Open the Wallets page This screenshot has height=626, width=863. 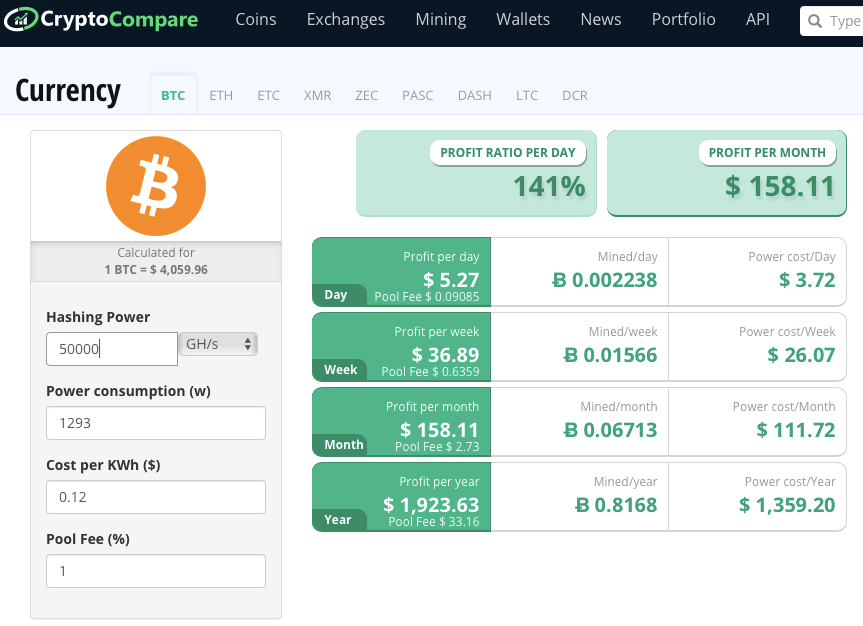click(x=523, y=20)
